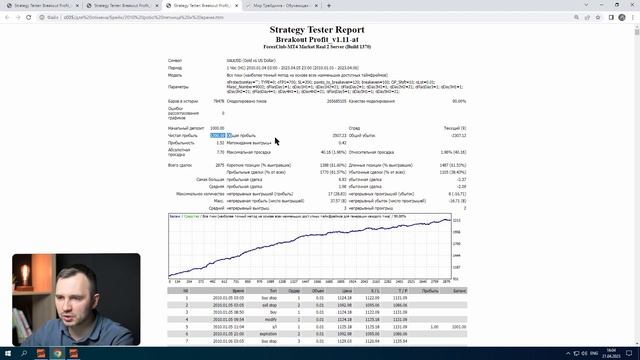The width and height of the screenshot is (640, 360).
Task: Click the presenter webcam thumbnail
Action: [x=76, y=300]
